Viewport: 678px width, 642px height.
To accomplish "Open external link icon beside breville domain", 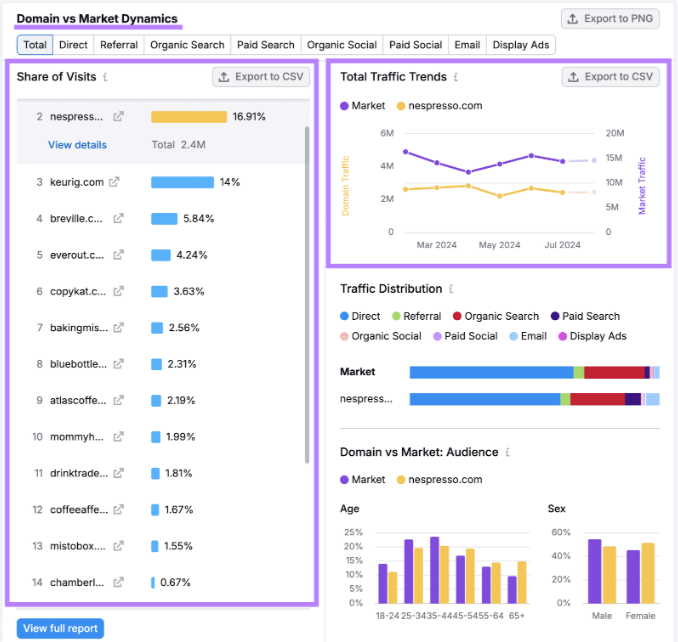I will click(118, 218).
